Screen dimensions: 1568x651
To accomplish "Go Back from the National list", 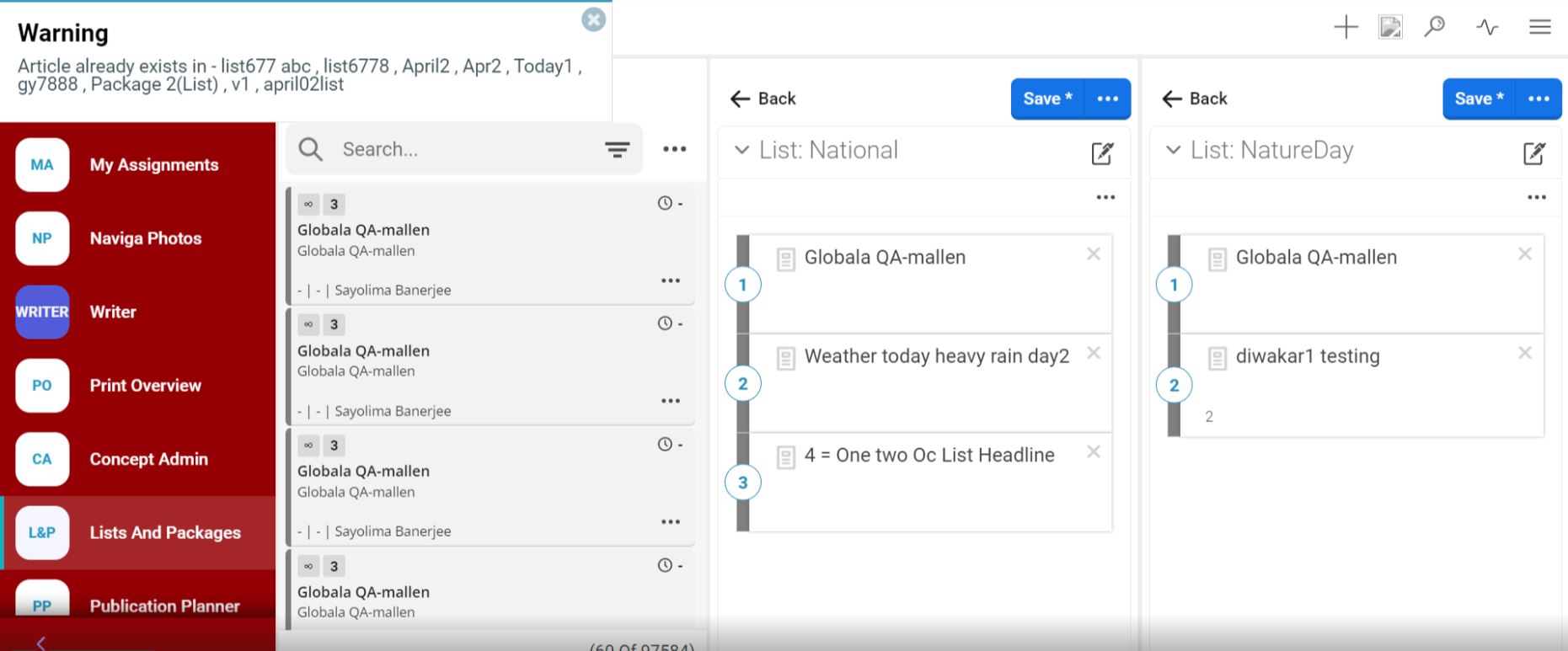I will click(x=763, y=99).
